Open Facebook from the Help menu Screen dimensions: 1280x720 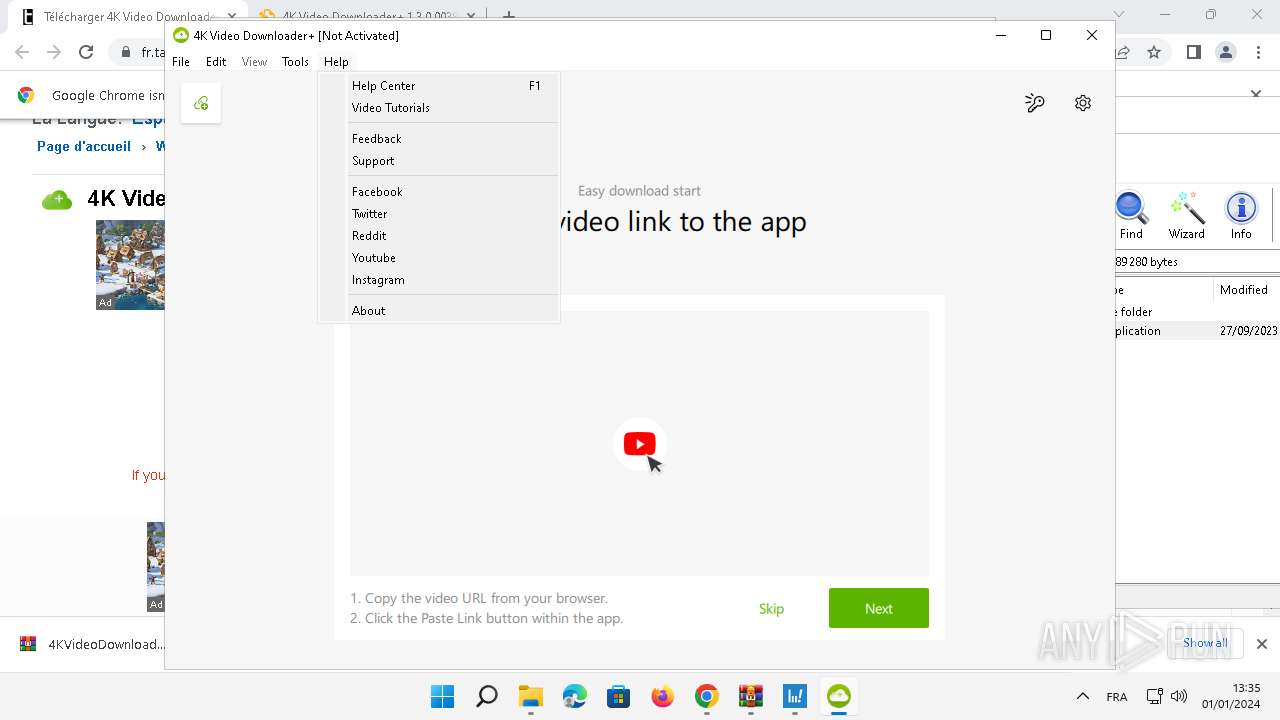(x=439, y=192)
